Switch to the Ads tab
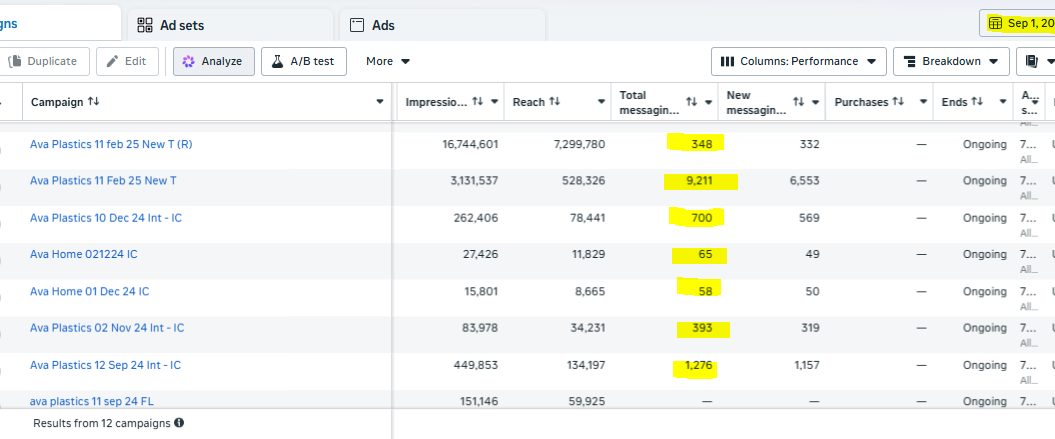 click(442, 26)
